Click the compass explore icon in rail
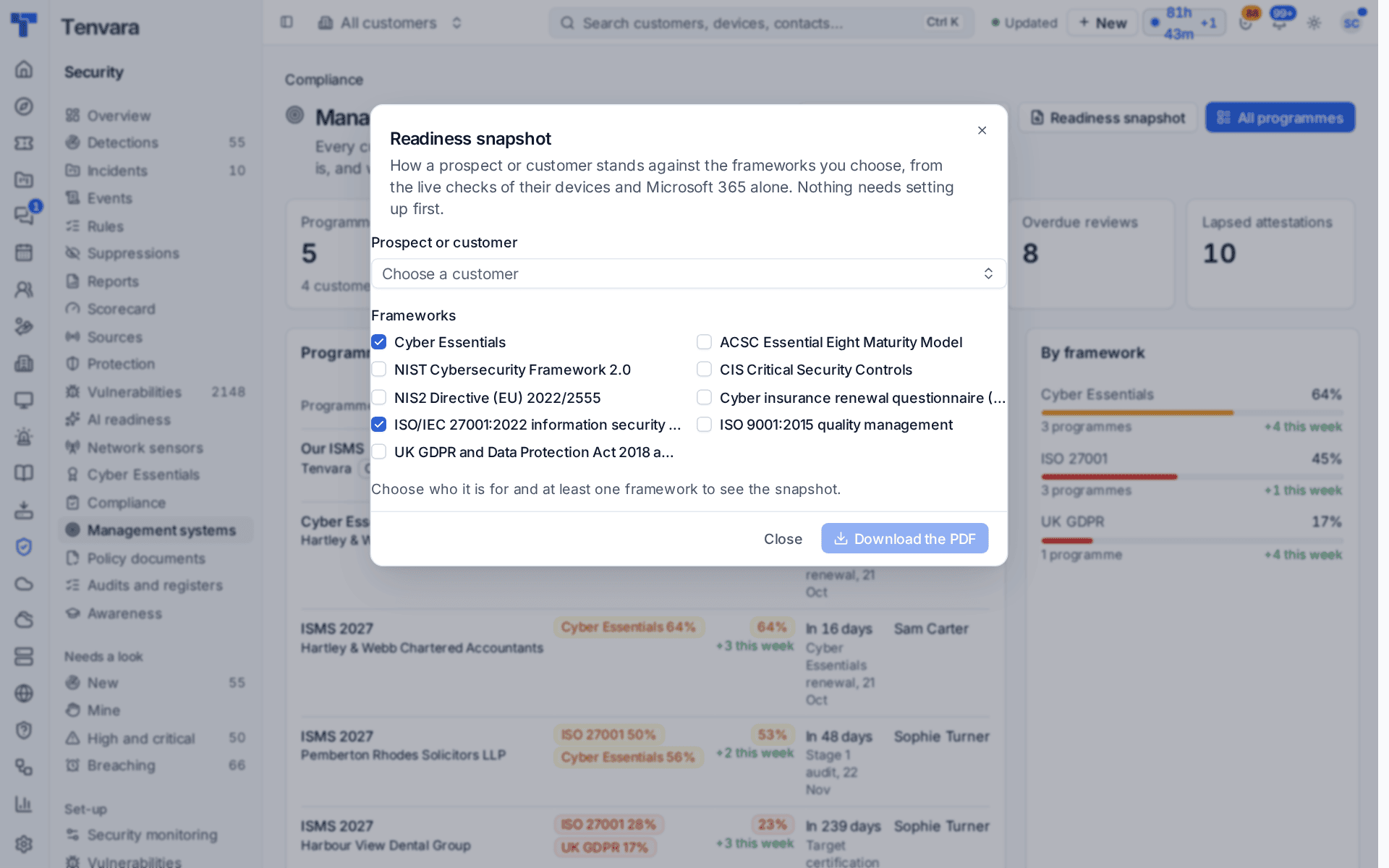 tap(24, 106)
